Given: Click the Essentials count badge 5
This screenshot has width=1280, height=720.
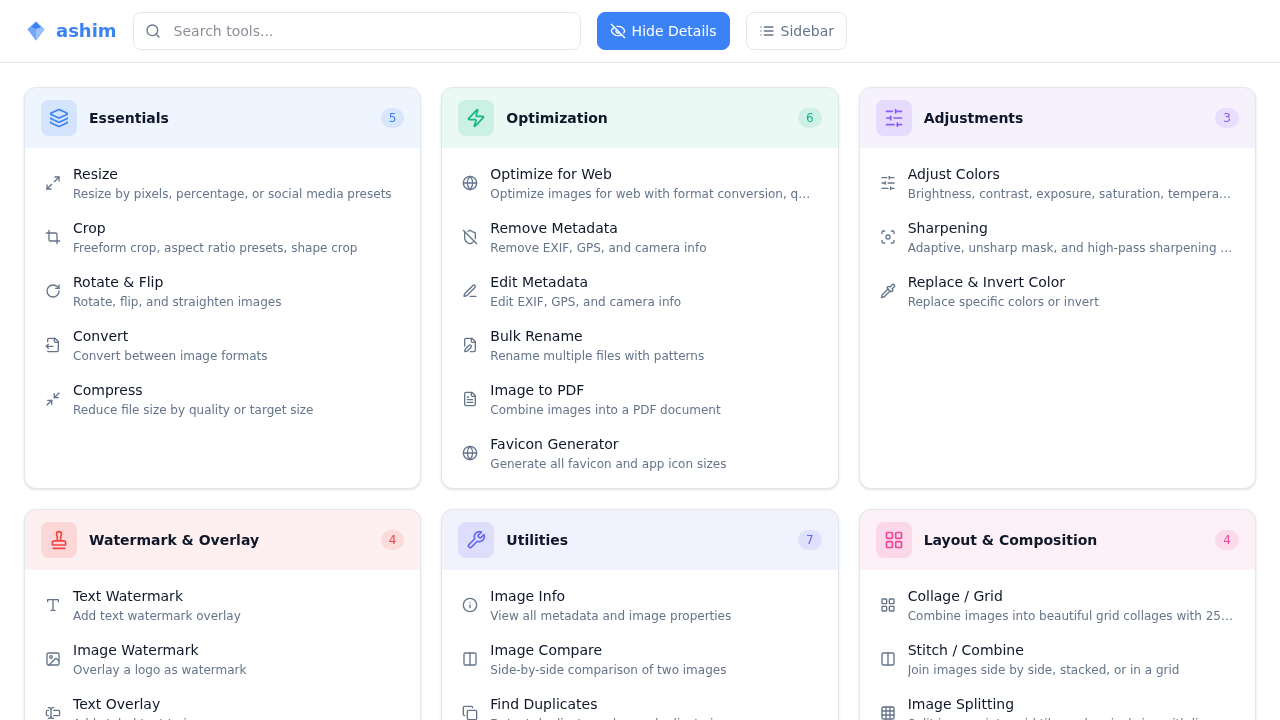Looking at the screenshot, I should coord(392,118).
